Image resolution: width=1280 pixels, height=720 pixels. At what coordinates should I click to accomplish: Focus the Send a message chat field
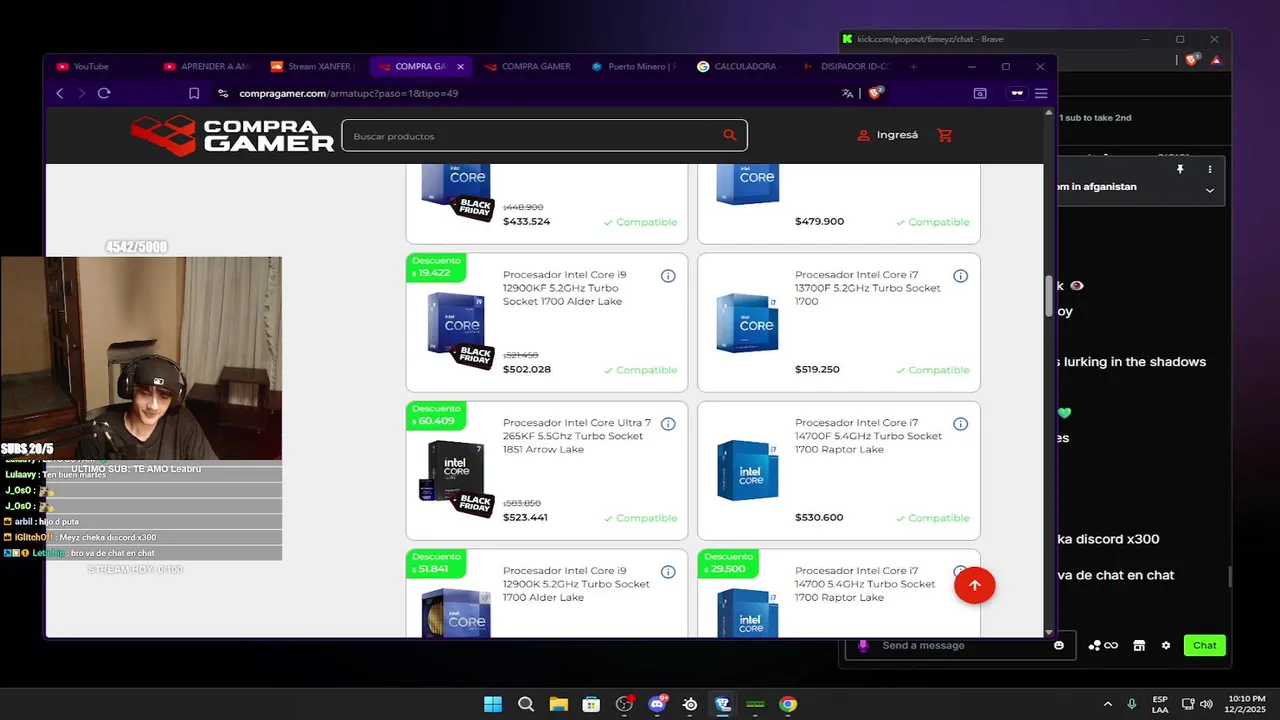pos(960,645)
